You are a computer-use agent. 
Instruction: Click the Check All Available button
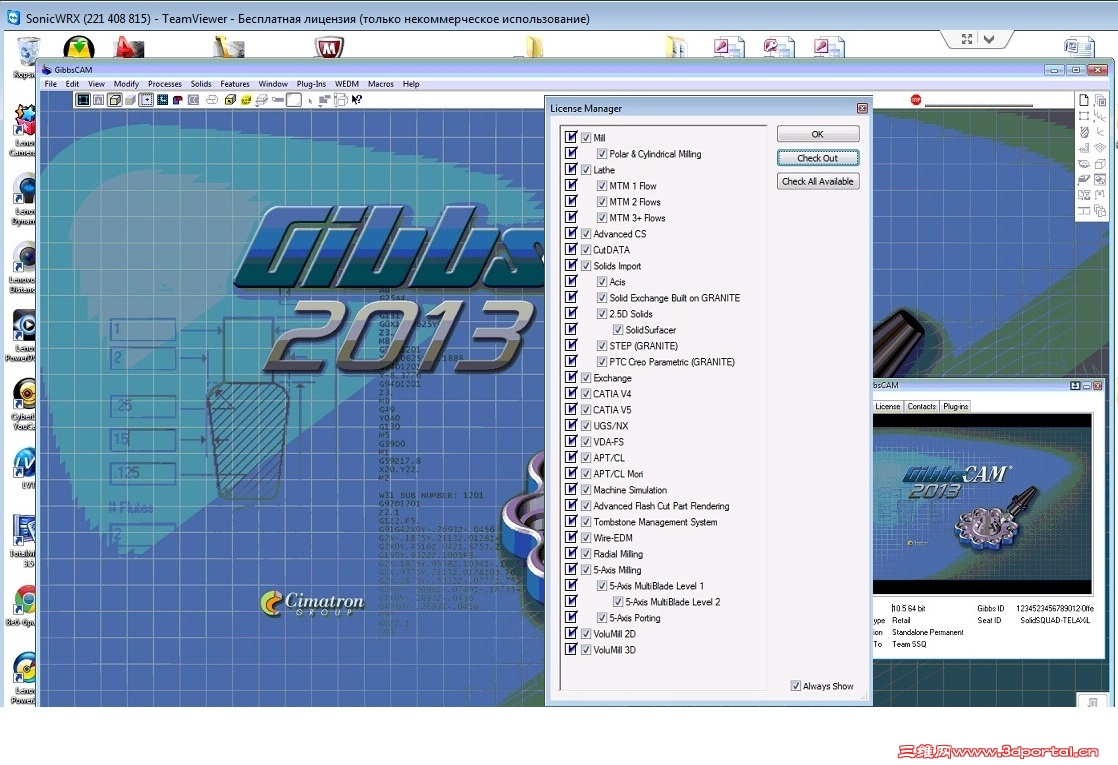click(x=818, y=182)
